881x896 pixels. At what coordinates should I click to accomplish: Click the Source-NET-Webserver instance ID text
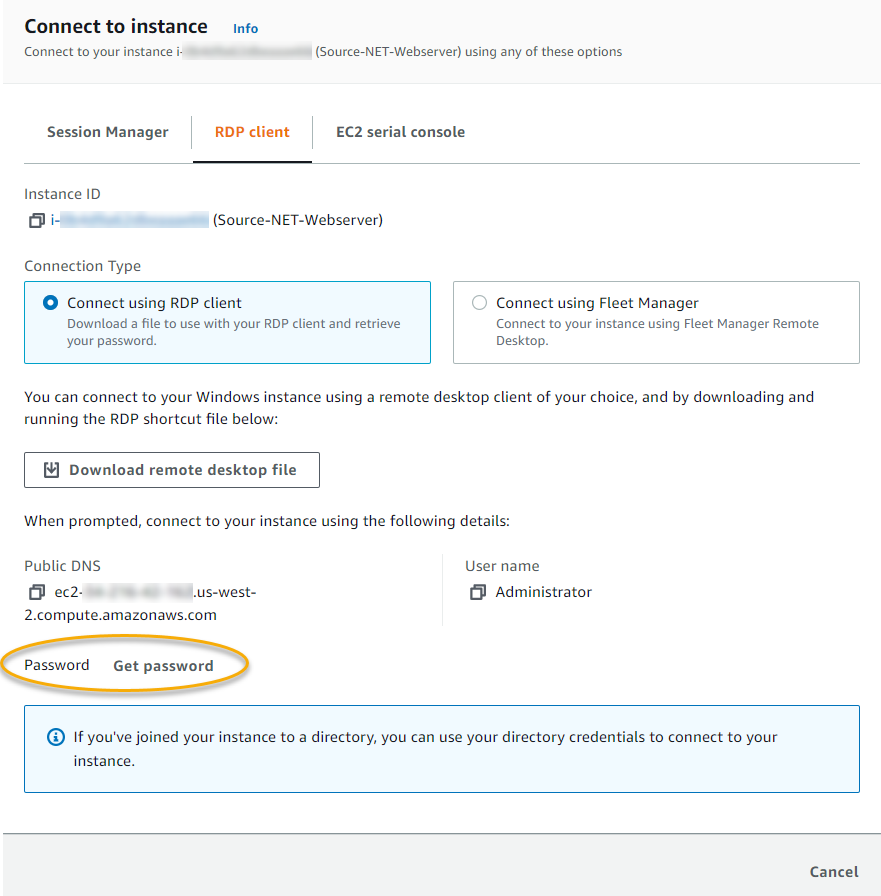pos(297,220)
